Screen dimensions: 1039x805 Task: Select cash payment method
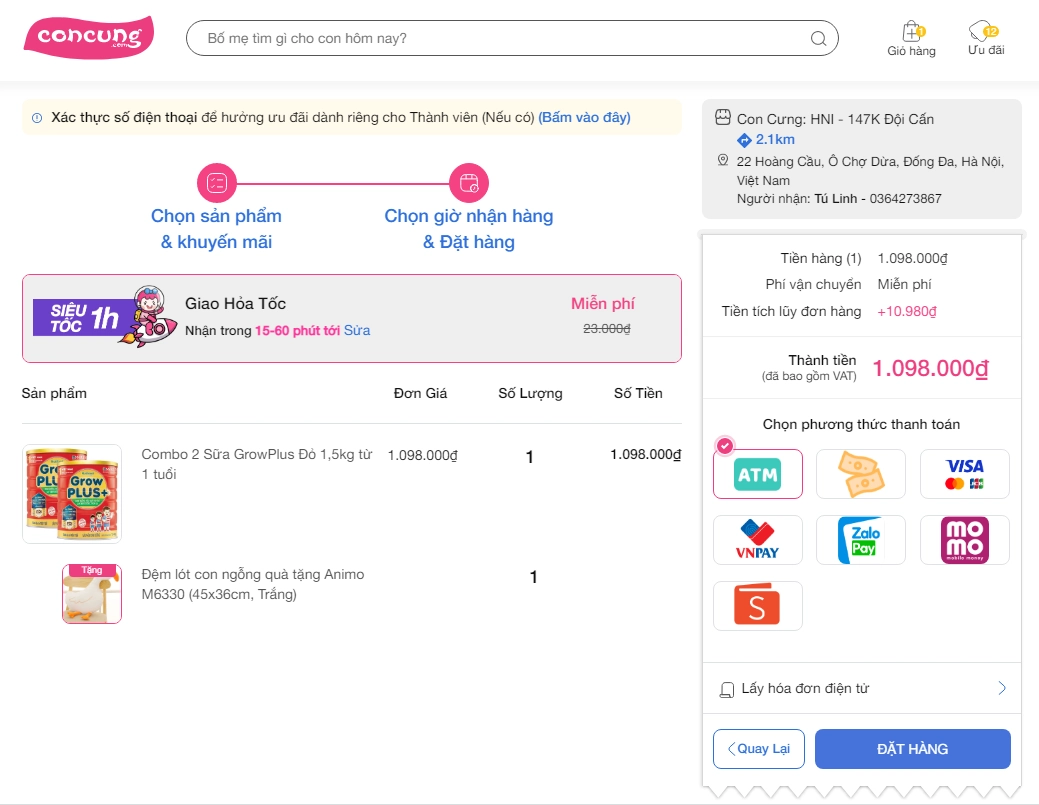860,474
